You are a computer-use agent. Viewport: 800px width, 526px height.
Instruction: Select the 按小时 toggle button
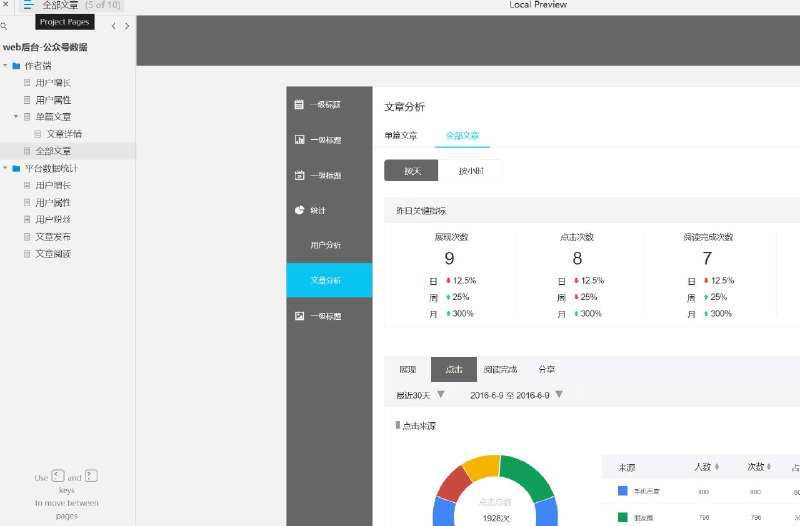[470, 171]
